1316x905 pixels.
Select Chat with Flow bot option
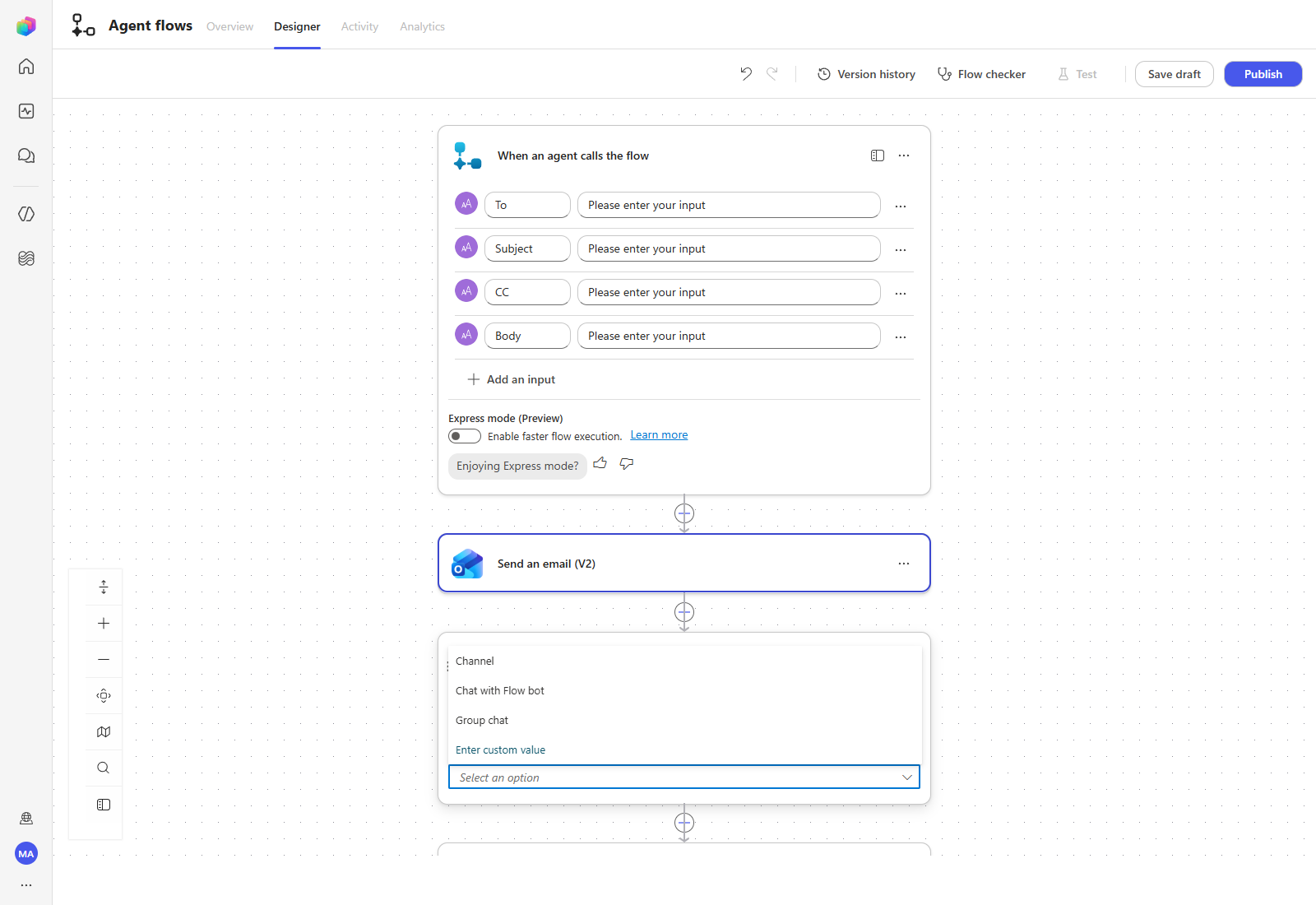(685, 691)
